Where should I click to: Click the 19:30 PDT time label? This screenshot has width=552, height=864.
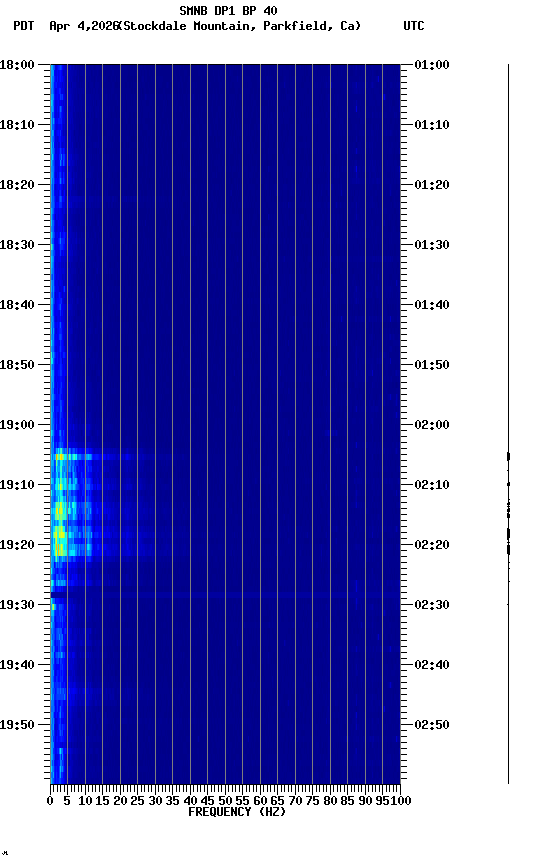[x=17, y=605]
